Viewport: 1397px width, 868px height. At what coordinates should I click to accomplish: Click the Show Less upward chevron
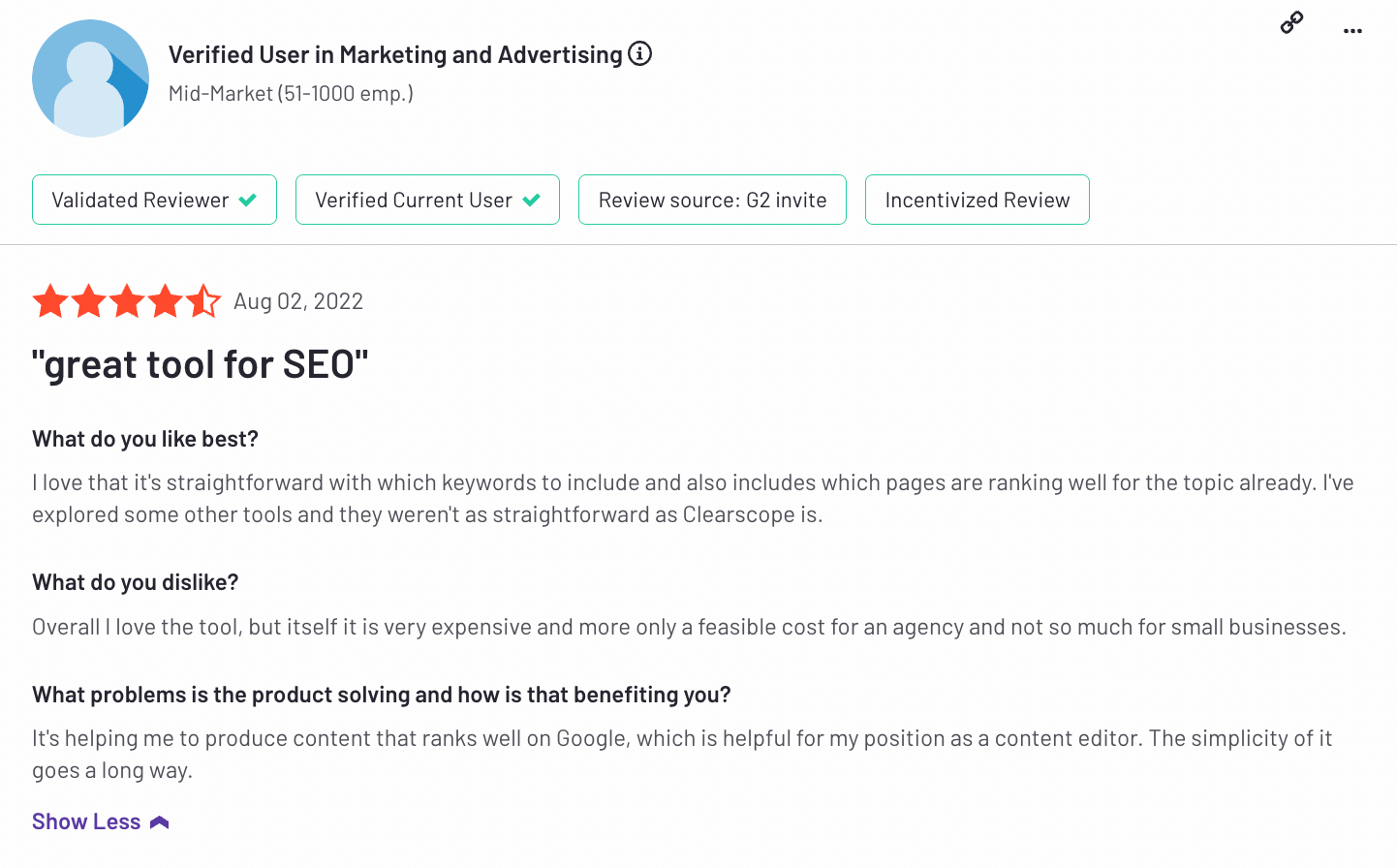160,822
